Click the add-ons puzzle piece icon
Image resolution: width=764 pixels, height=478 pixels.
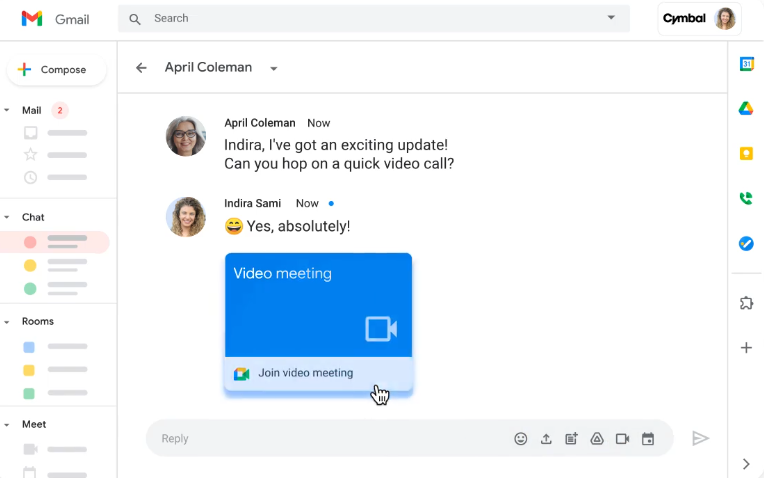[x=746, y=303]
